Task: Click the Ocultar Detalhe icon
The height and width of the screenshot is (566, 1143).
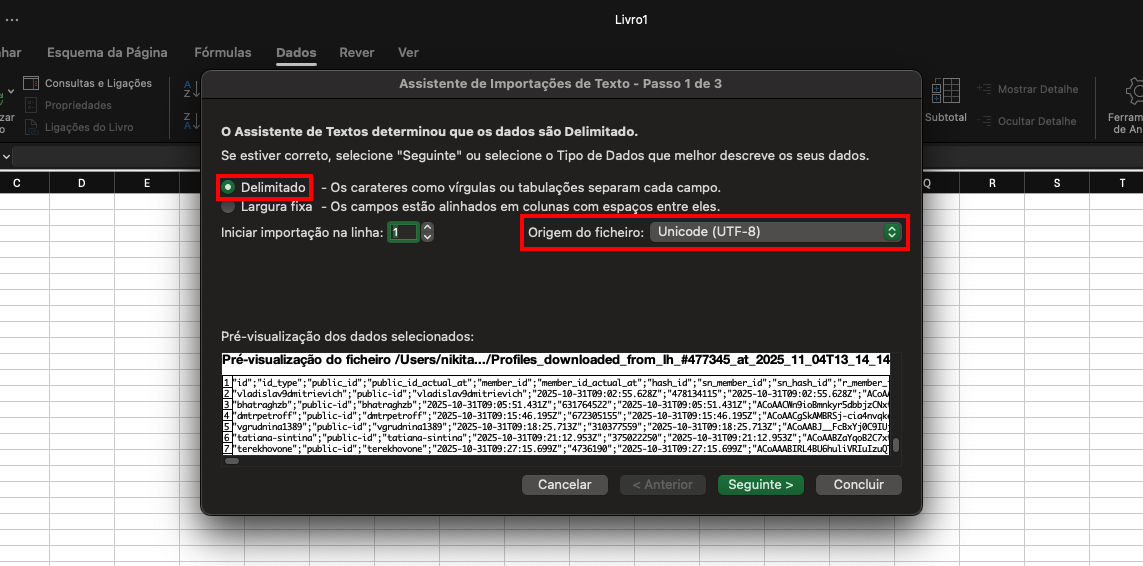Action: click(x=983, y=121)
